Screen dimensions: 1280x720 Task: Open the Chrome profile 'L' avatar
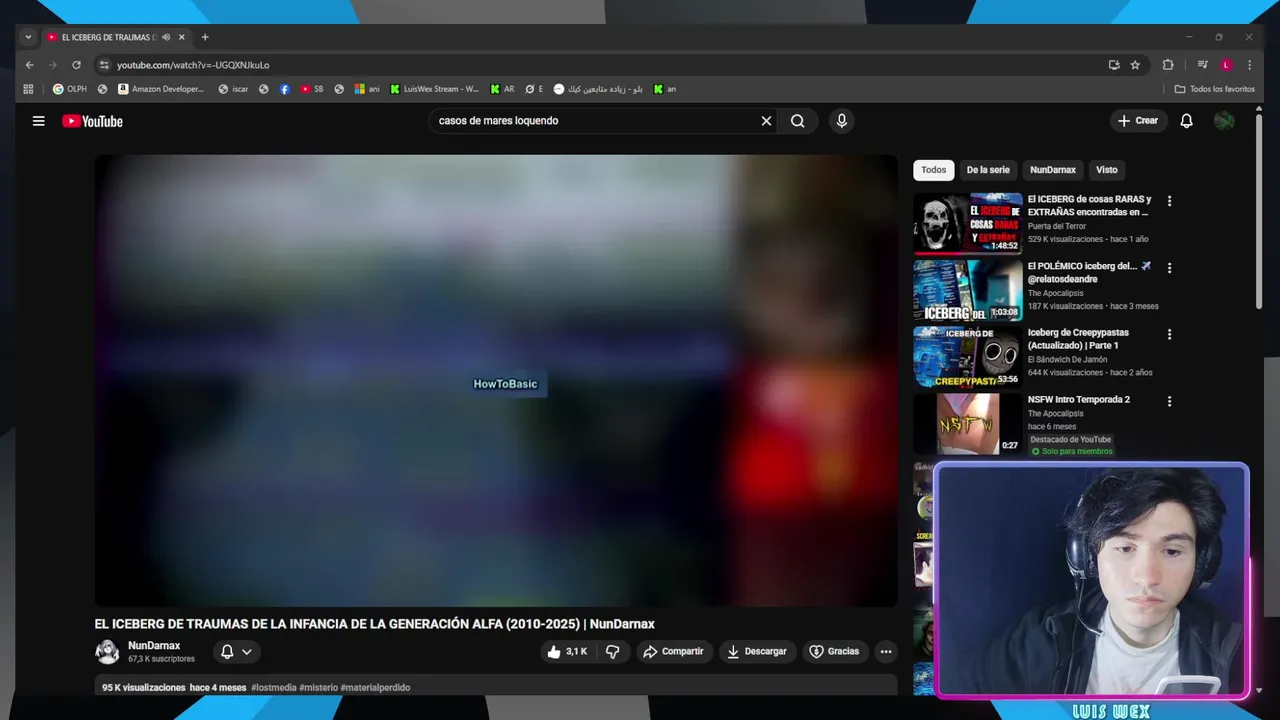[1226, 65]
